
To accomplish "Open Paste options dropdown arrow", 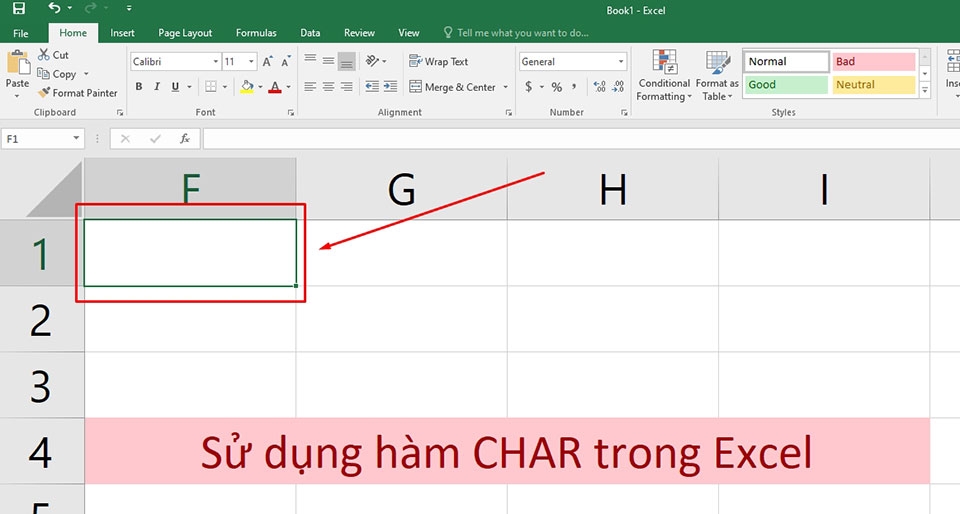I will [x=17, y=96].
